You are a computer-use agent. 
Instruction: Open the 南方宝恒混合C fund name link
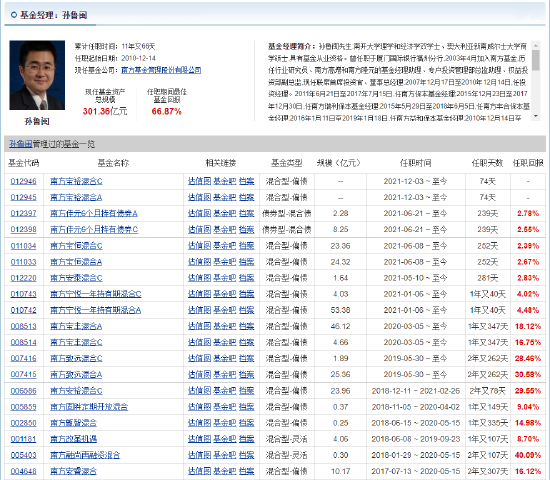[x=76, y=246]
